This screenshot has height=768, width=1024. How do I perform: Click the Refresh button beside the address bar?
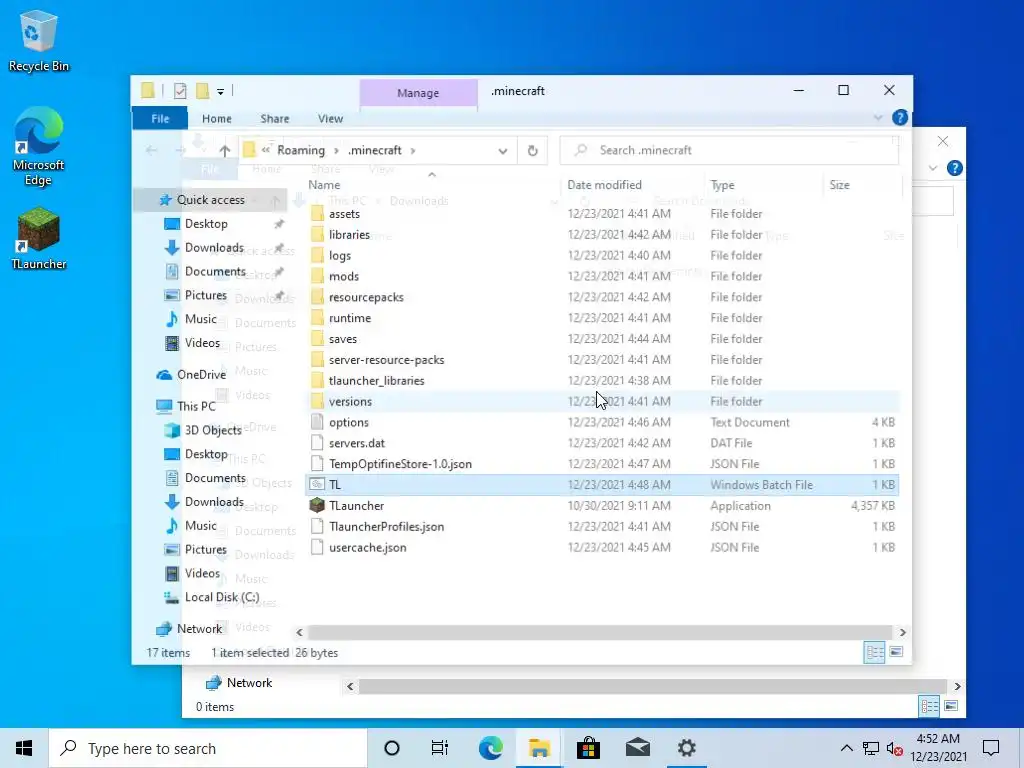coord(532,150)
